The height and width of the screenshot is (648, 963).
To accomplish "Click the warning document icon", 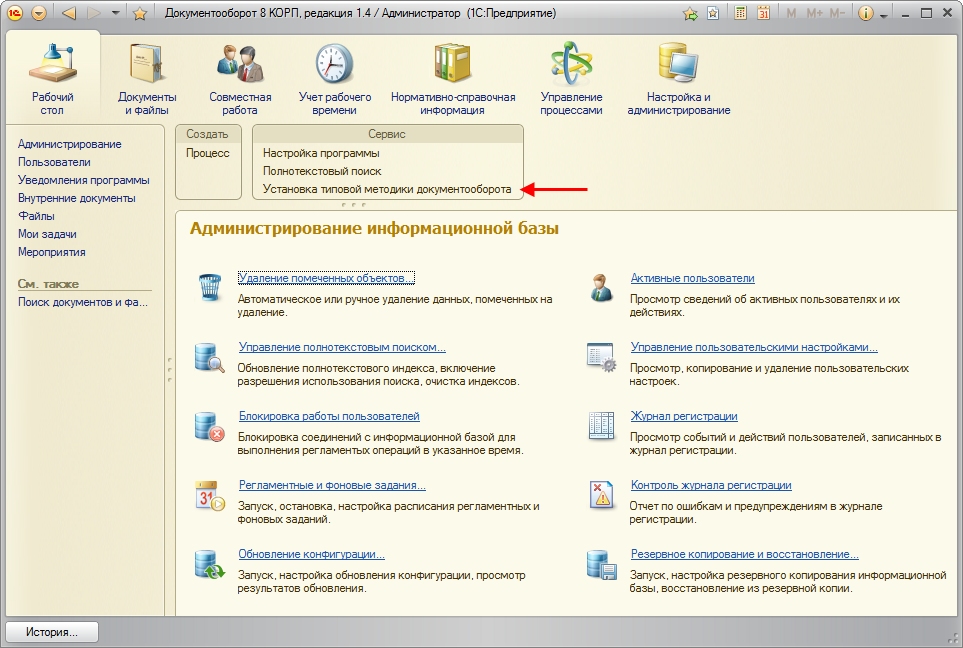I will pyautogui.click(x=601, y=494).
